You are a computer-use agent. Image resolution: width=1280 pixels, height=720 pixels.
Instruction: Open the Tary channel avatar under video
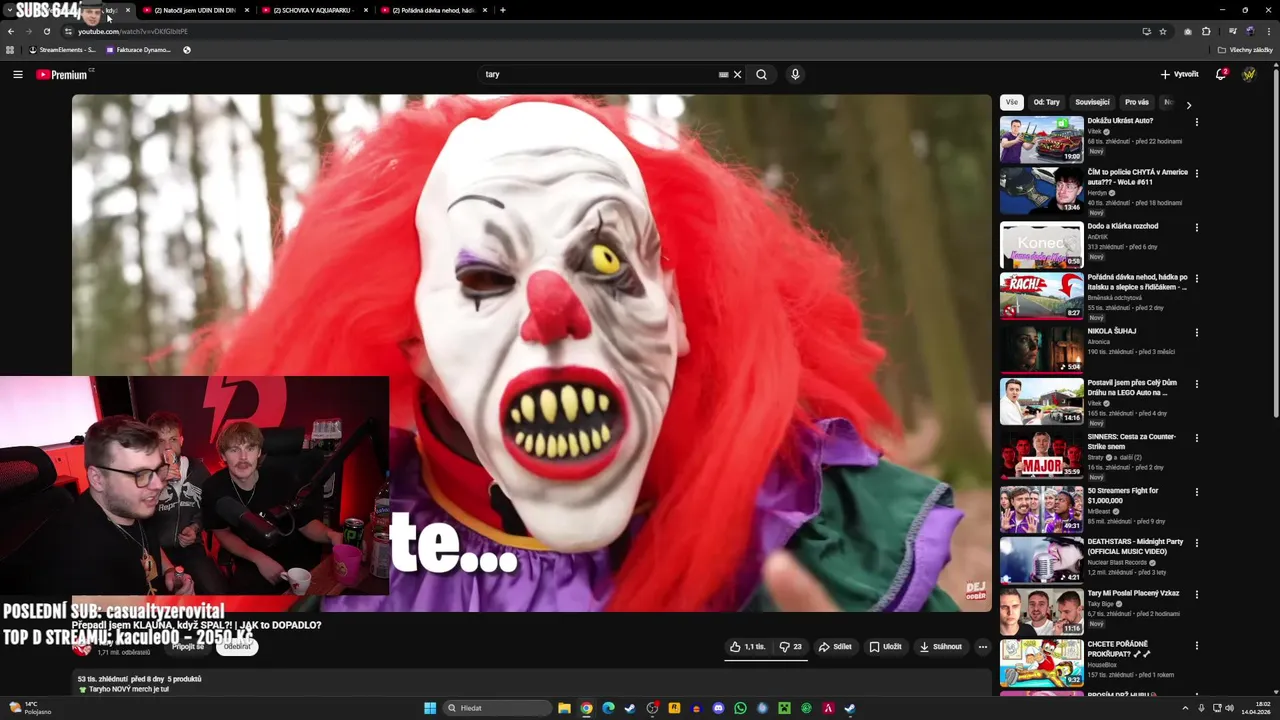pyautogui.click(x=82, y=648)
